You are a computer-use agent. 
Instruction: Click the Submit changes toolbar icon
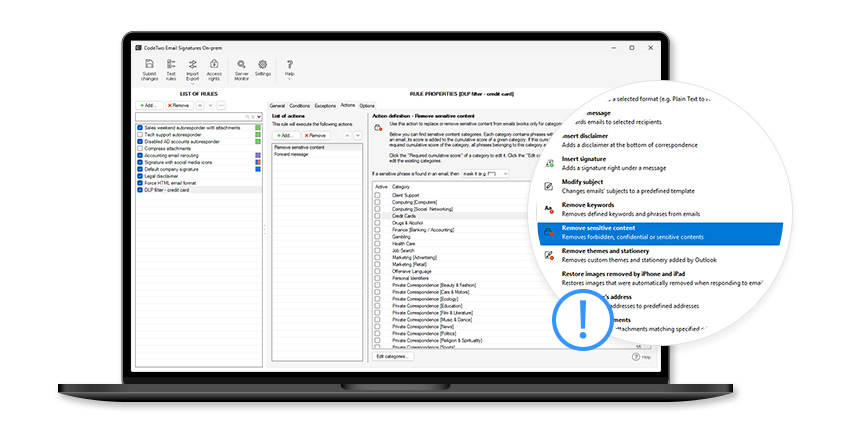tap(149, 65)
